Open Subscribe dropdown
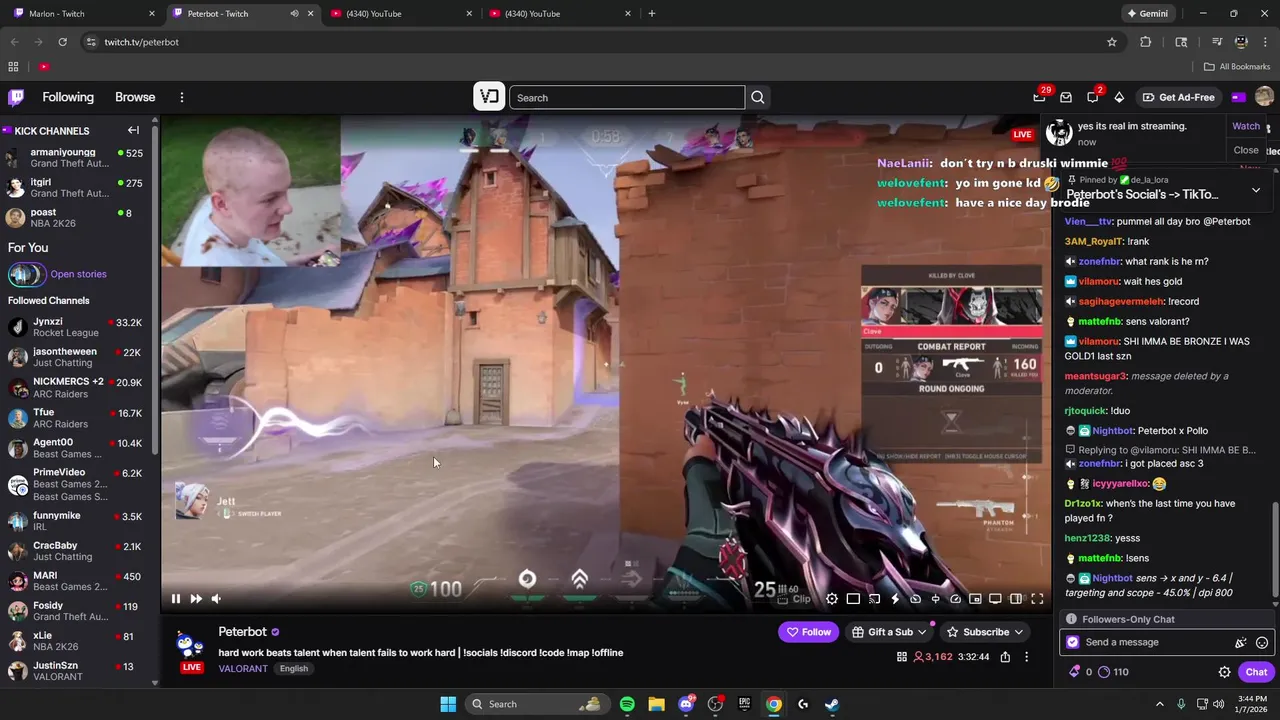The width and height of the screenshot is (1280, 720). 985,632
